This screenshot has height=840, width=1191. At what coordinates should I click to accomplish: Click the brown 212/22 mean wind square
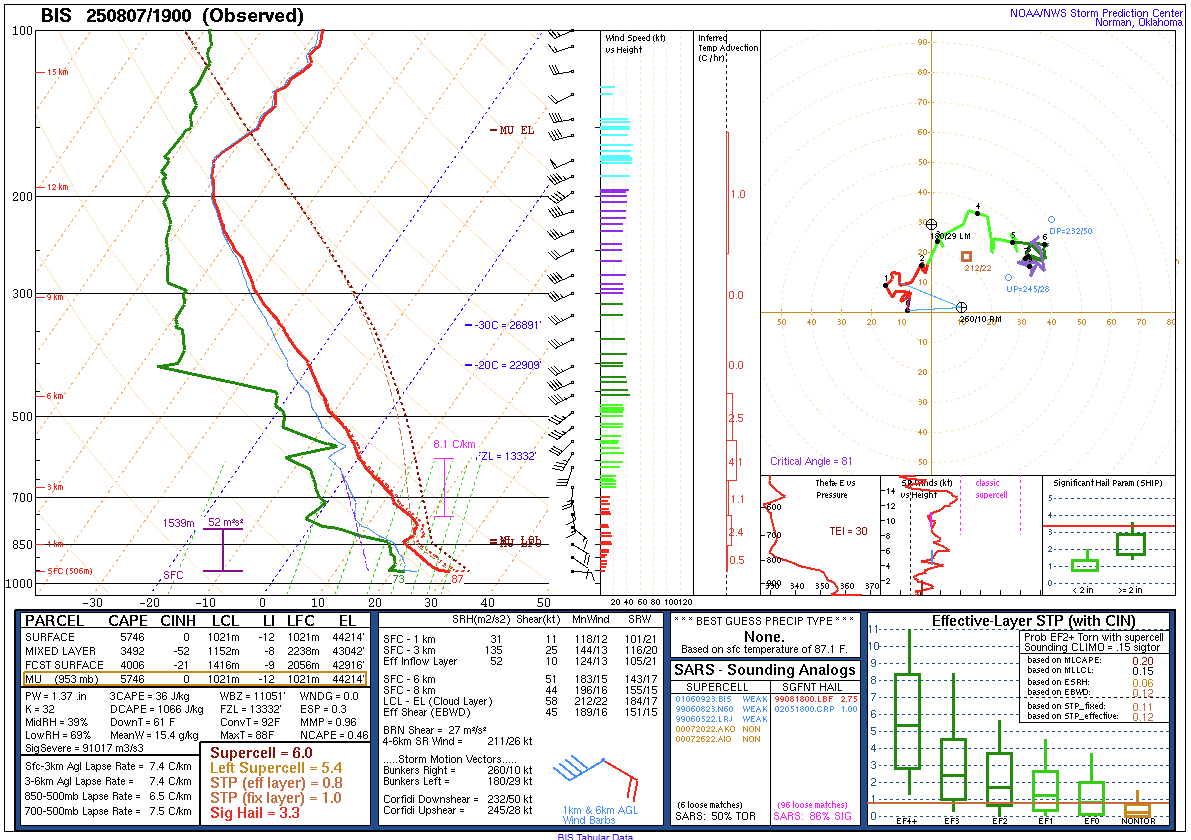(966, 257)
